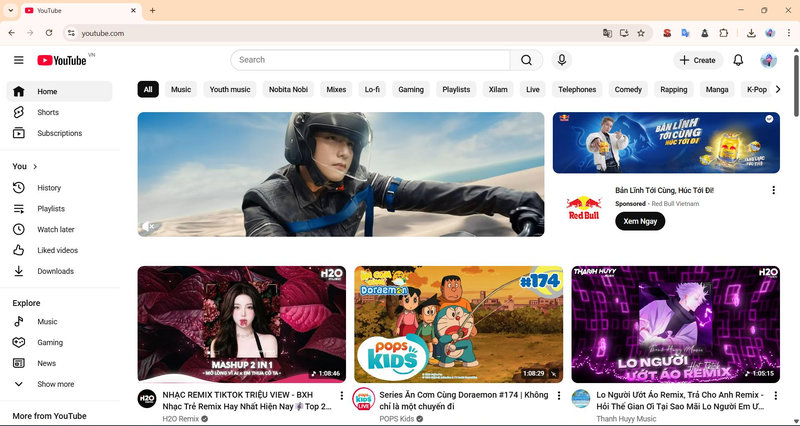This screenshot has width=800, height=426.
Task: Click the YouTube logo
Action: click(62, 60)
